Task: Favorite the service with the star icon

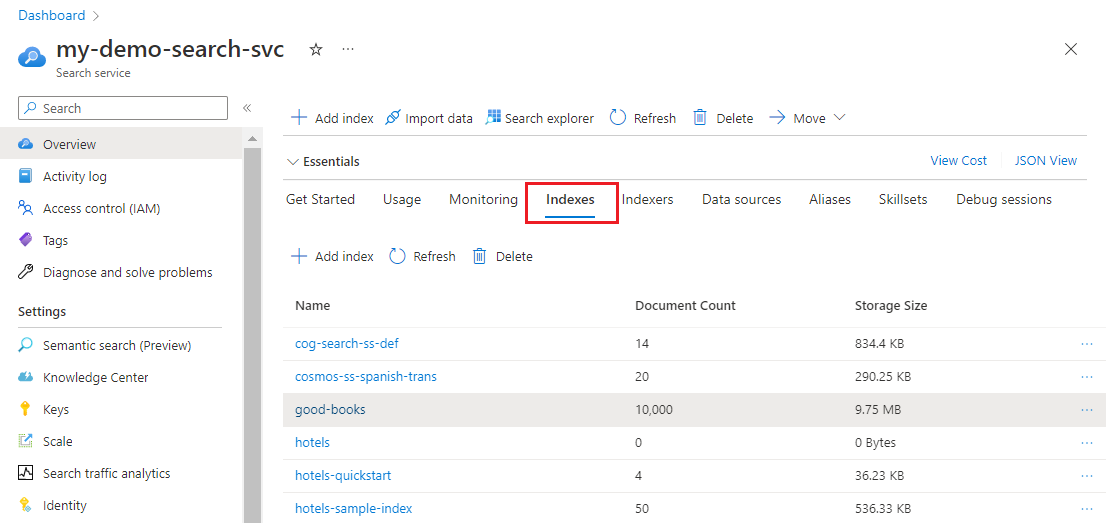Action: tap(316, 50)
